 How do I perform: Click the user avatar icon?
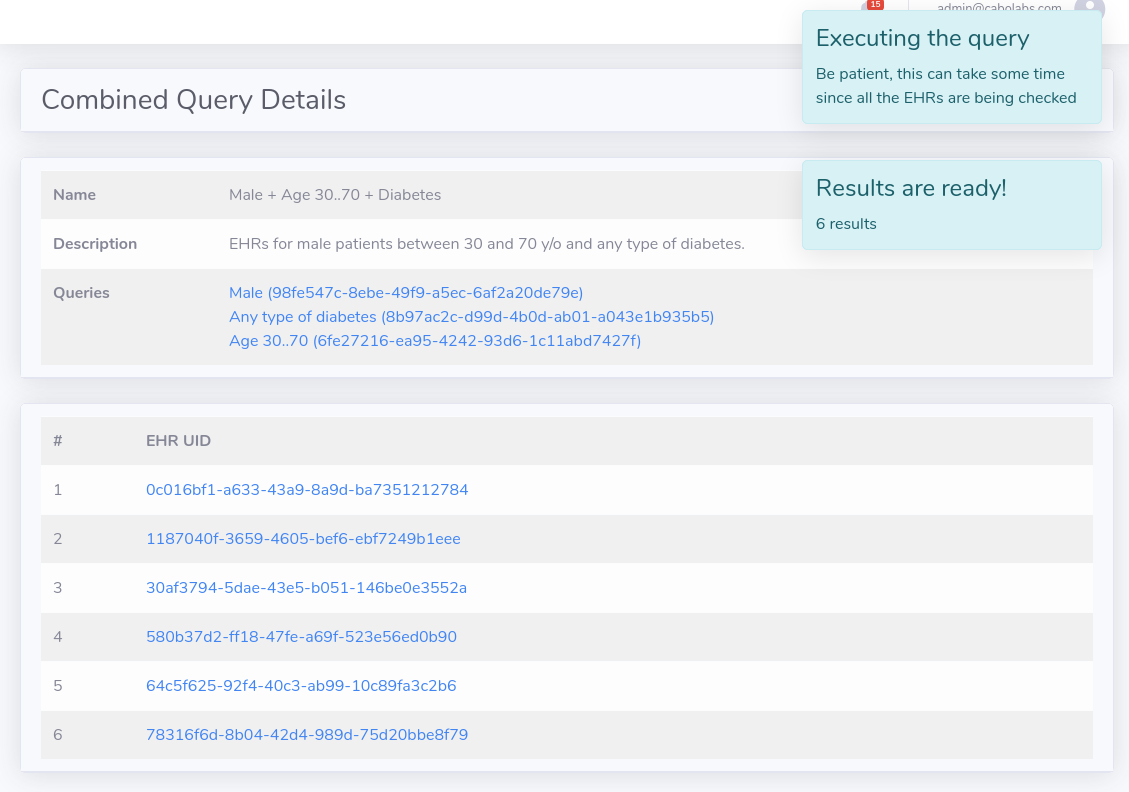[1089, 6]
